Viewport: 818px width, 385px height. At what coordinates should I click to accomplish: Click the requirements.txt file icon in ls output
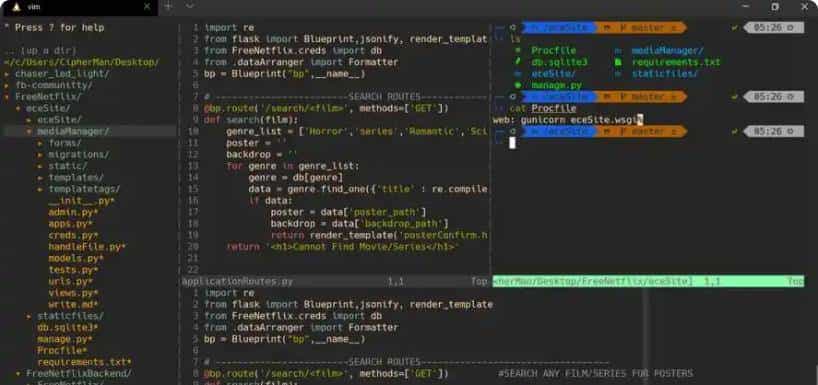tap(618, 62)
